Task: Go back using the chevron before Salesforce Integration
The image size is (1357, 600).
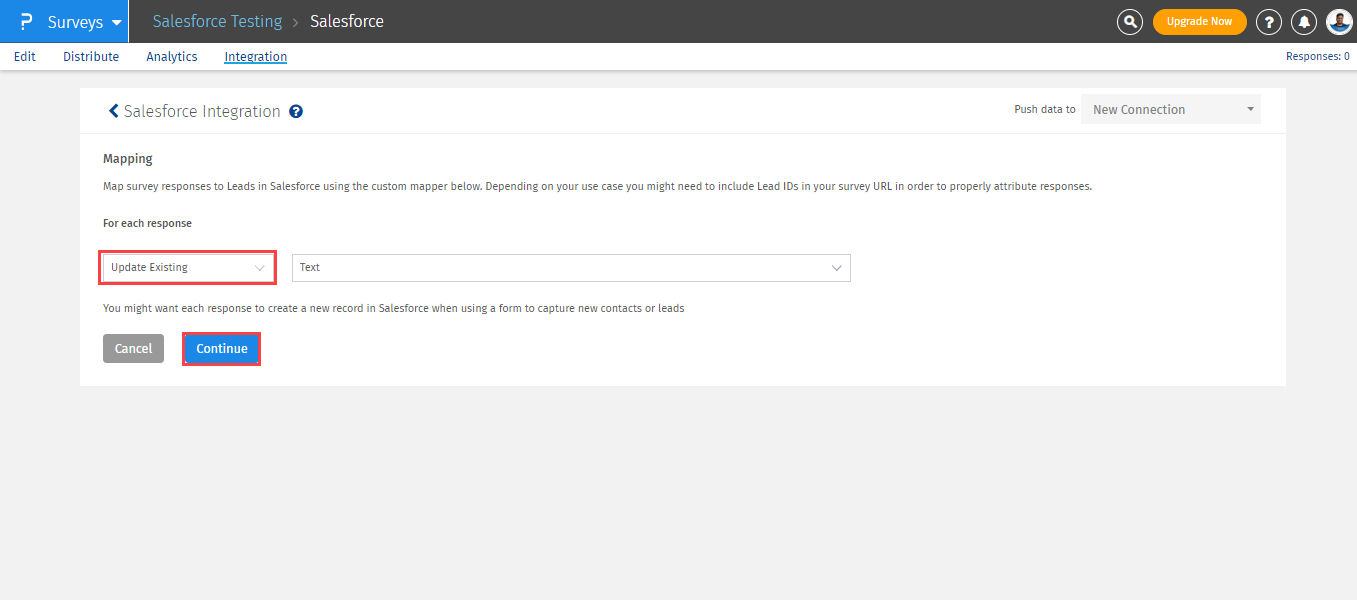Action: click(x=113, y=111)
